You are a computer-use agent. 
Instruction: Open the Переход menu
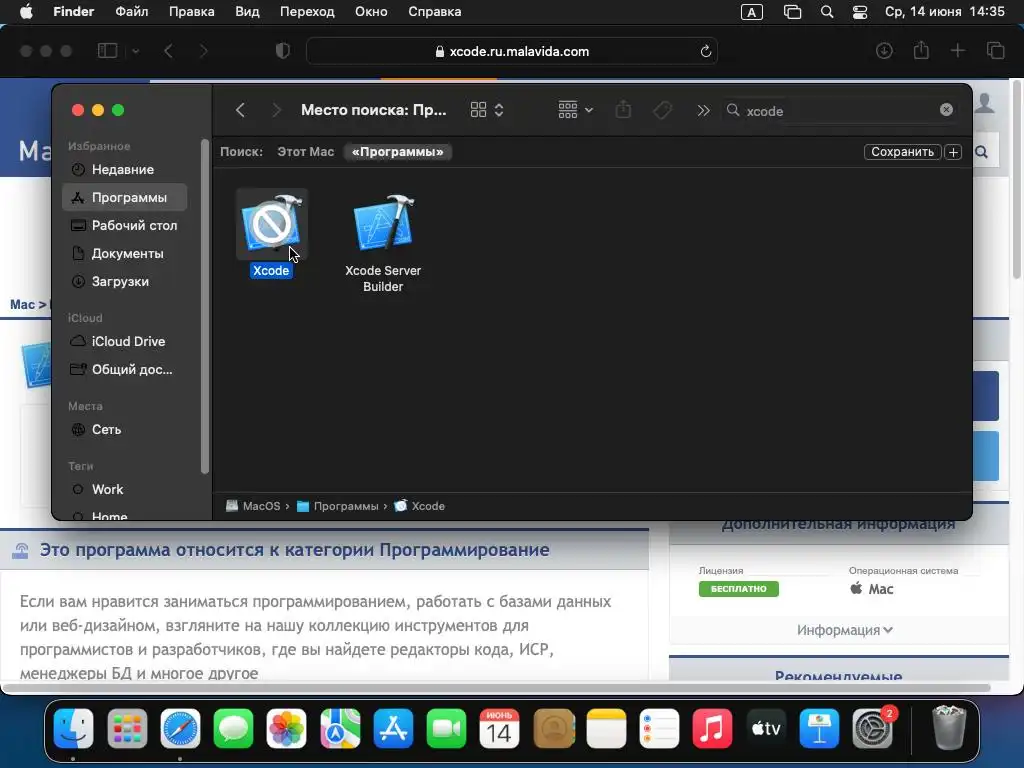click(x=307, y=12)
